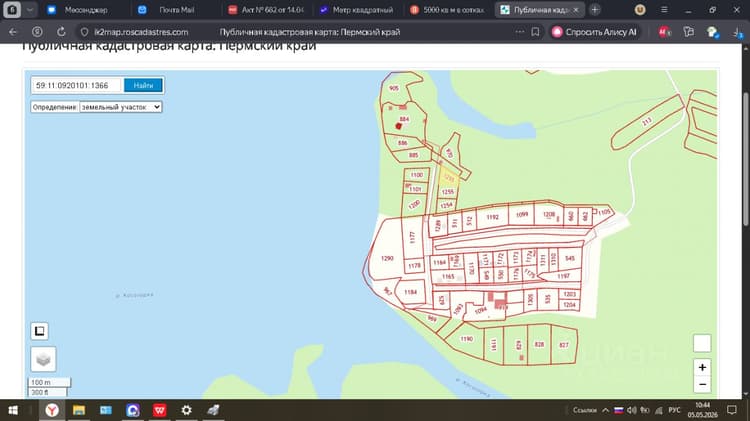This screenshot has height=421, width=750.
Task: Reload the page
Action: click(x=61, y=32)
